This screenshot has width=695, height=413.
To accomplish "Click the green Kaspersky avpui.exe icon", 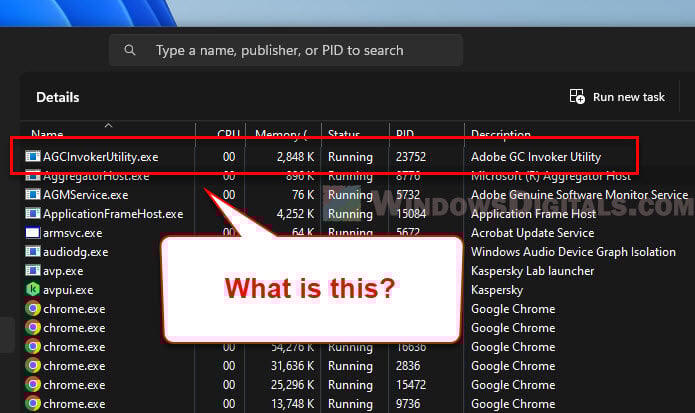I will point(33,289).
